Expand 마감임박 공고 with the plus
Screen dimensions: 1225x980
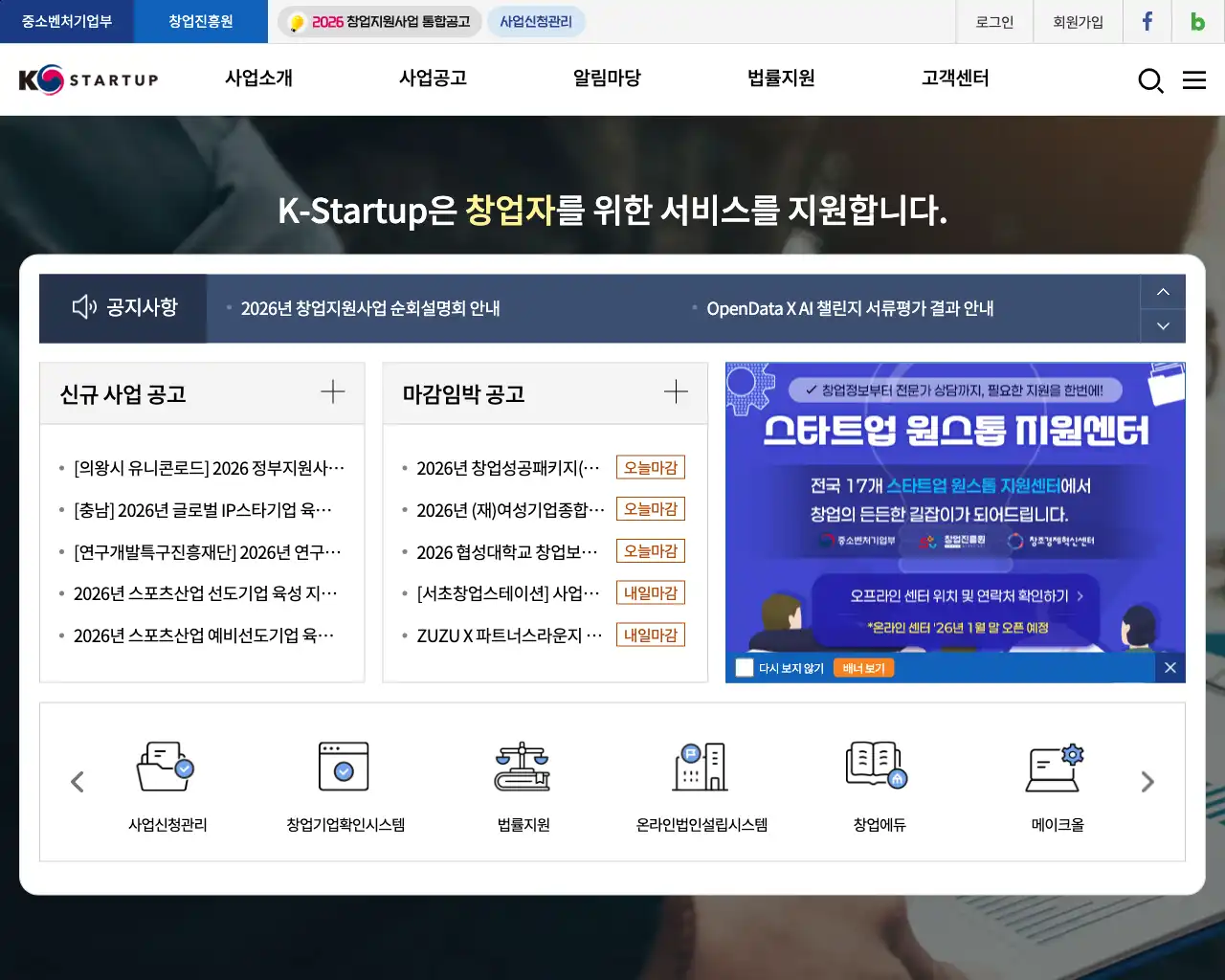point(676,390)
